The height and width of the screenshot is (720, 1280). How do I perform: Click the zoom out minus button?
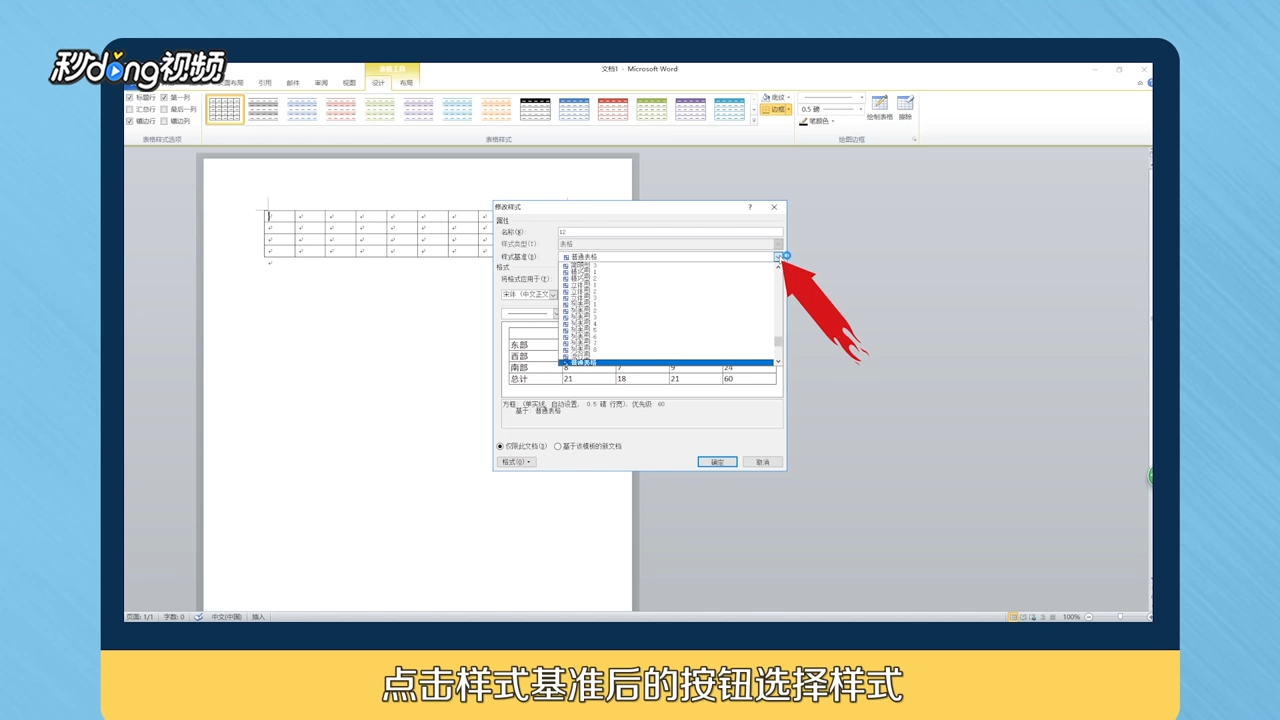click(1089, 617)
